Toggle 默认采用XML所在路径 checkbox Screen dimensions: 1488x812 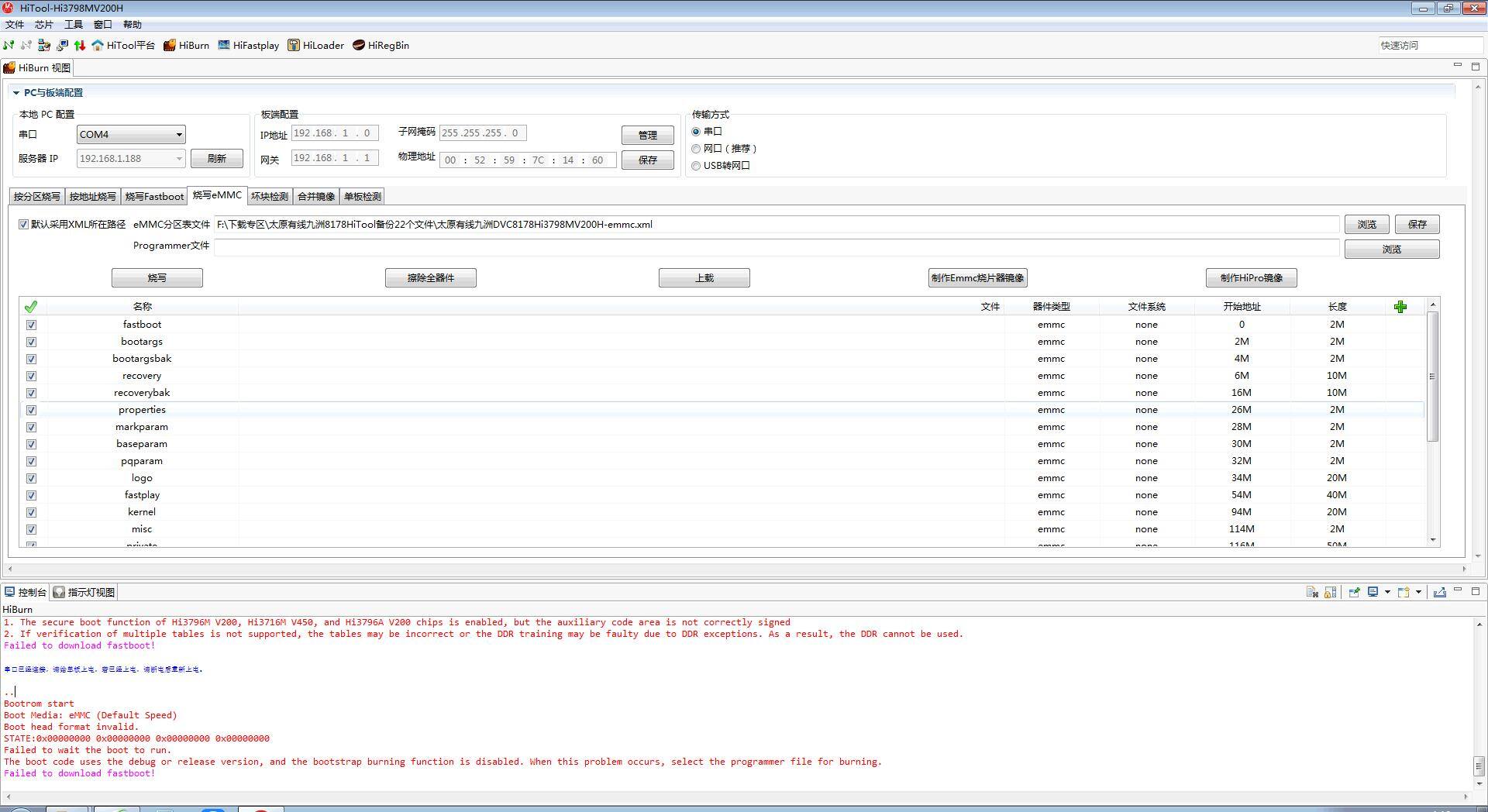tap(23, 225)
